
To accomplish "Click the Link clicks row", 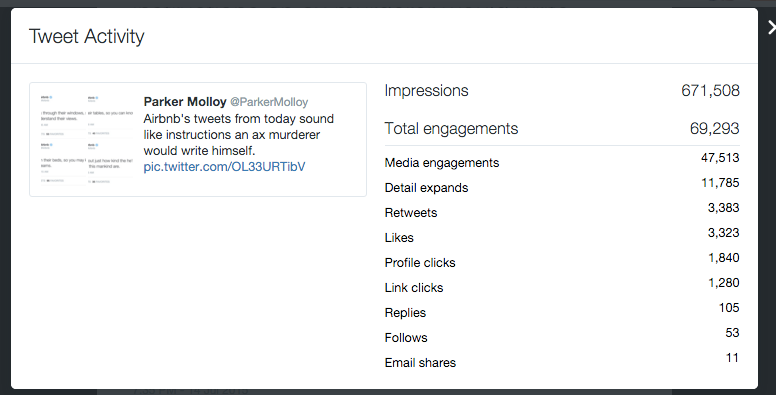I will pos(562,286).
